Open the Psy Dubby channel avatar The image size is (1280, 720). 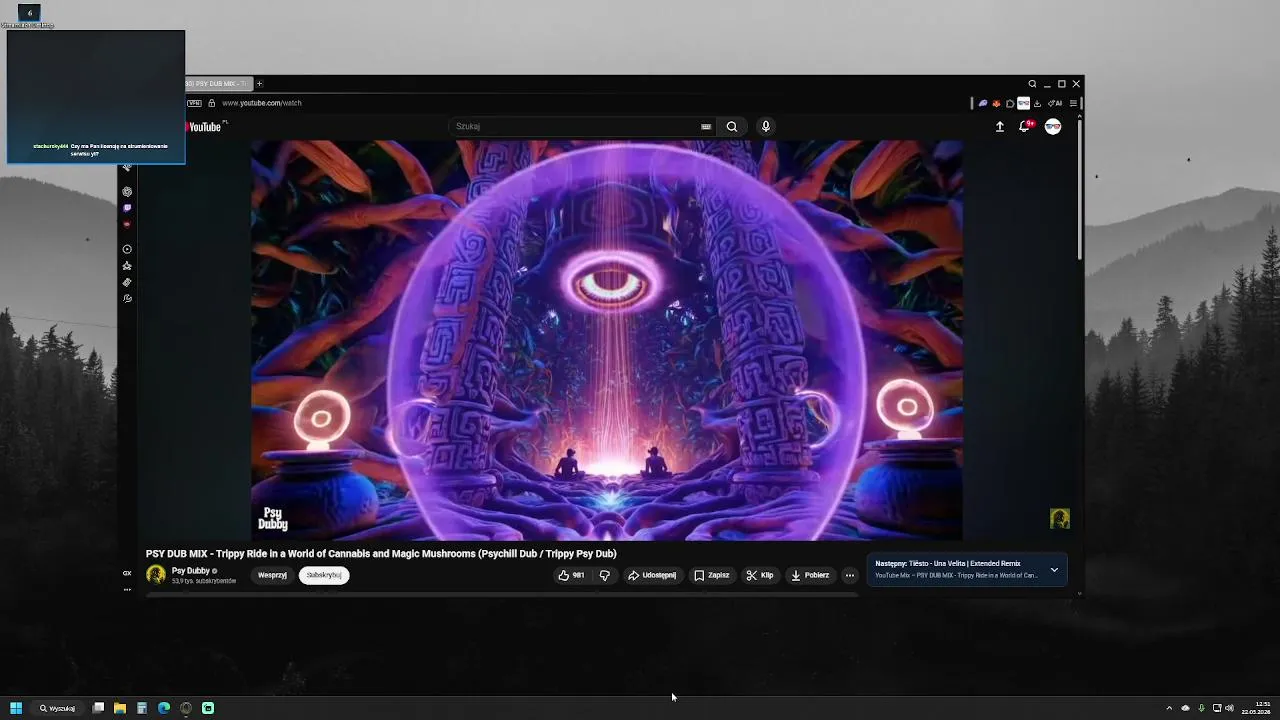click(156, 574)
